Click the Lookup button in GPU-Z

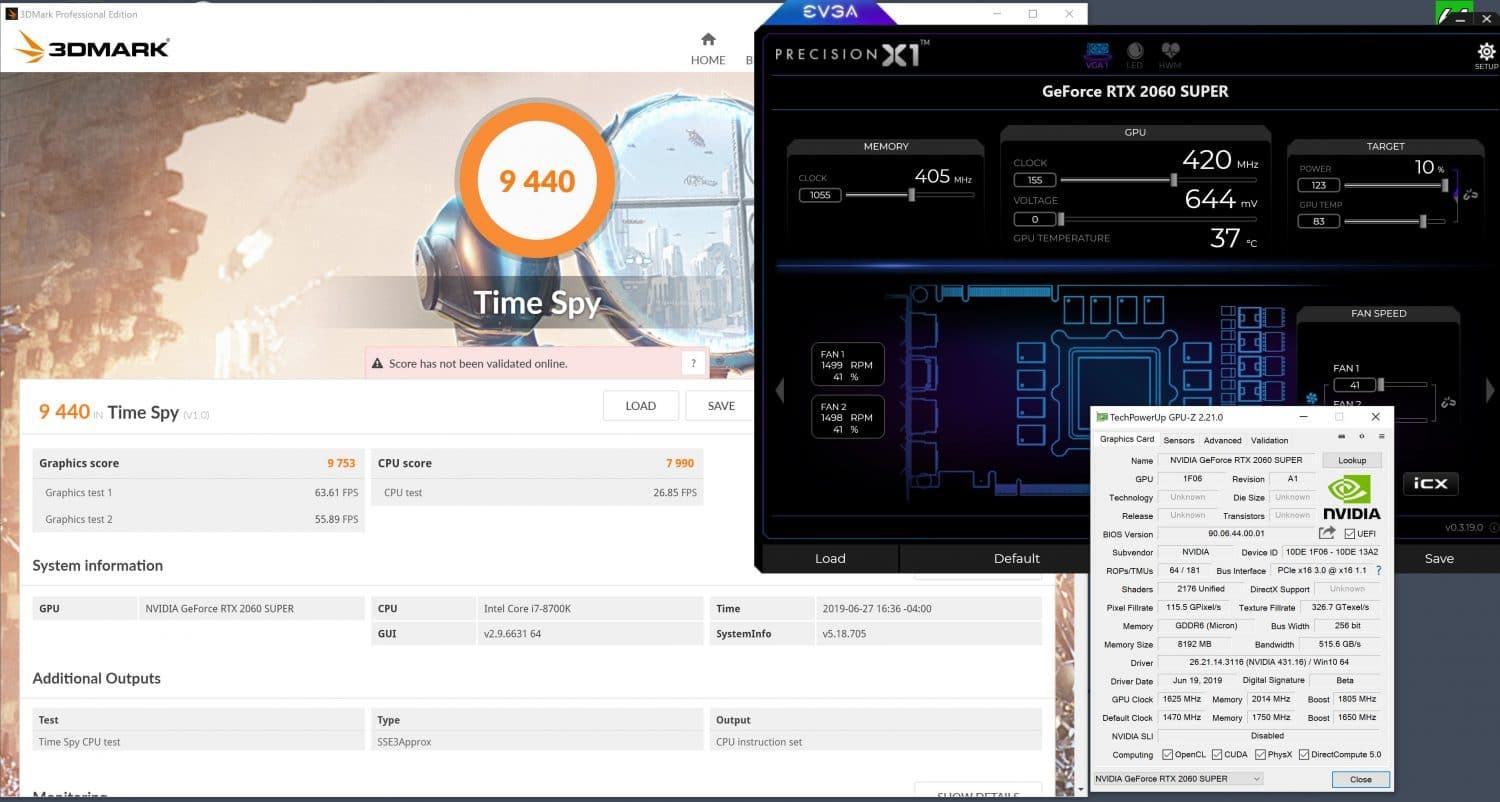pos(1351,461)
